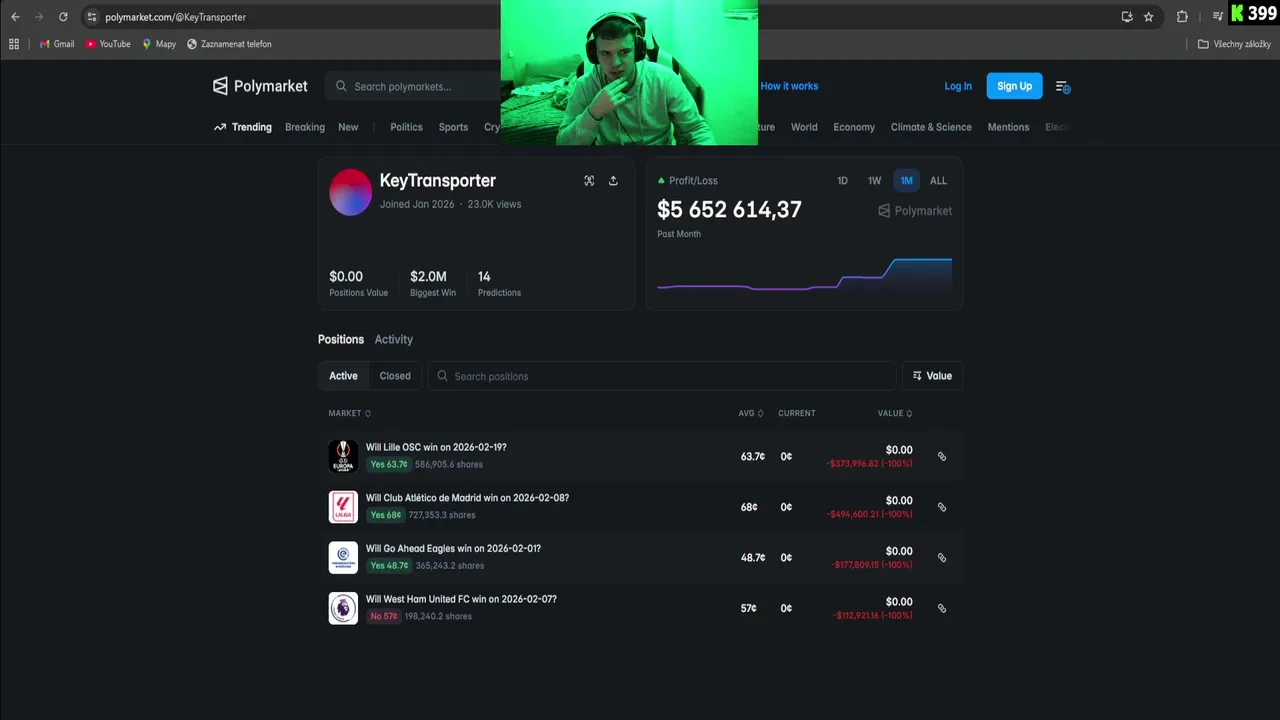The image size is (1280, 720).
Task: Open How it works link
Action: tap(789, 86)
